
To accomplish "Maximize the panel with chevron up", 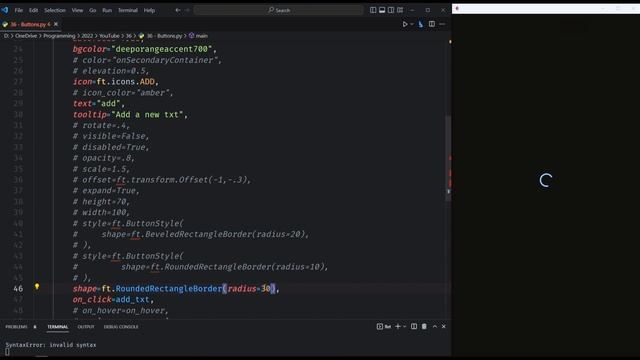I will 435,327.
